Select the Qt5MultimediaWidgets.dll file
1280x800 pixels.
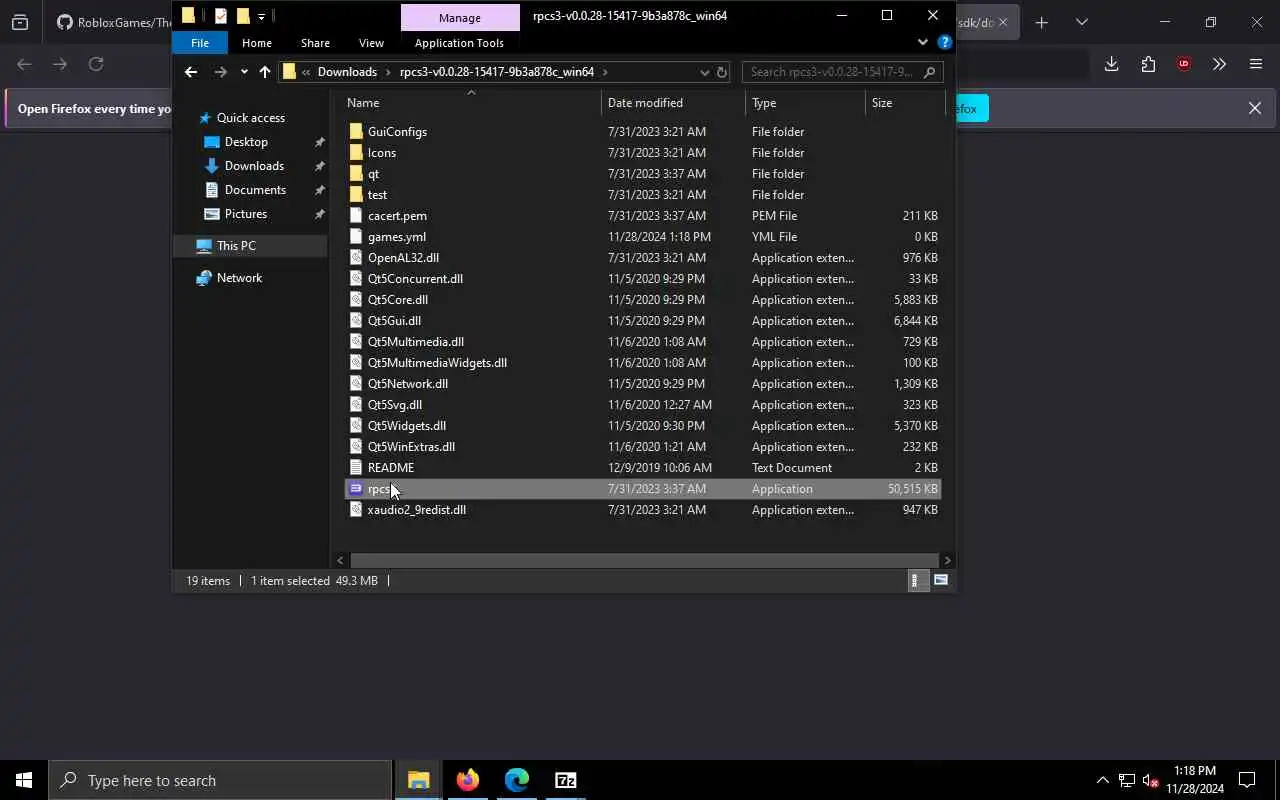(x=437, y=363)
